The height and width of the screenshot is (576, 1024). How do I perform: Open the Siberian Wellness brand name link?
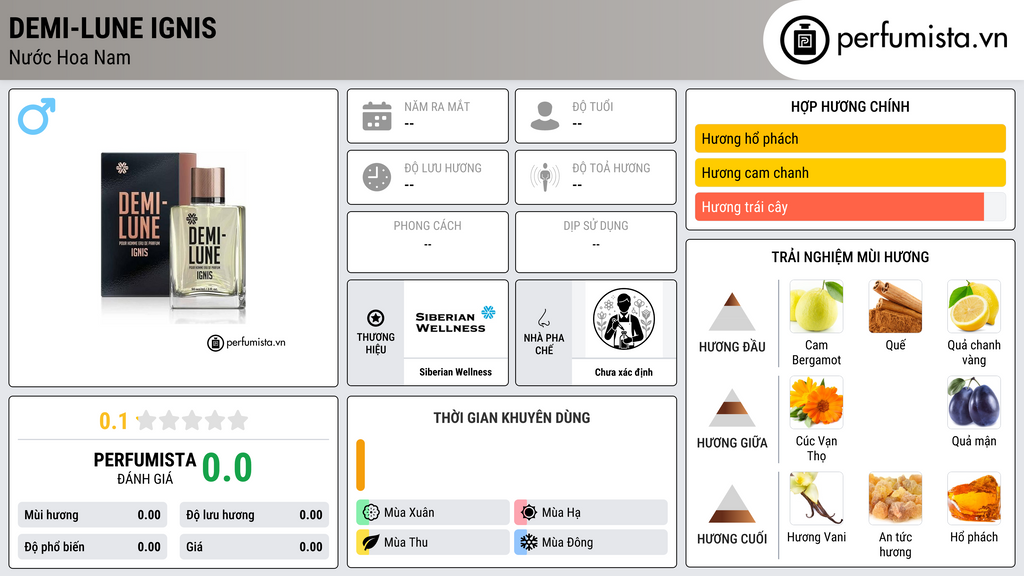point(455,372)
